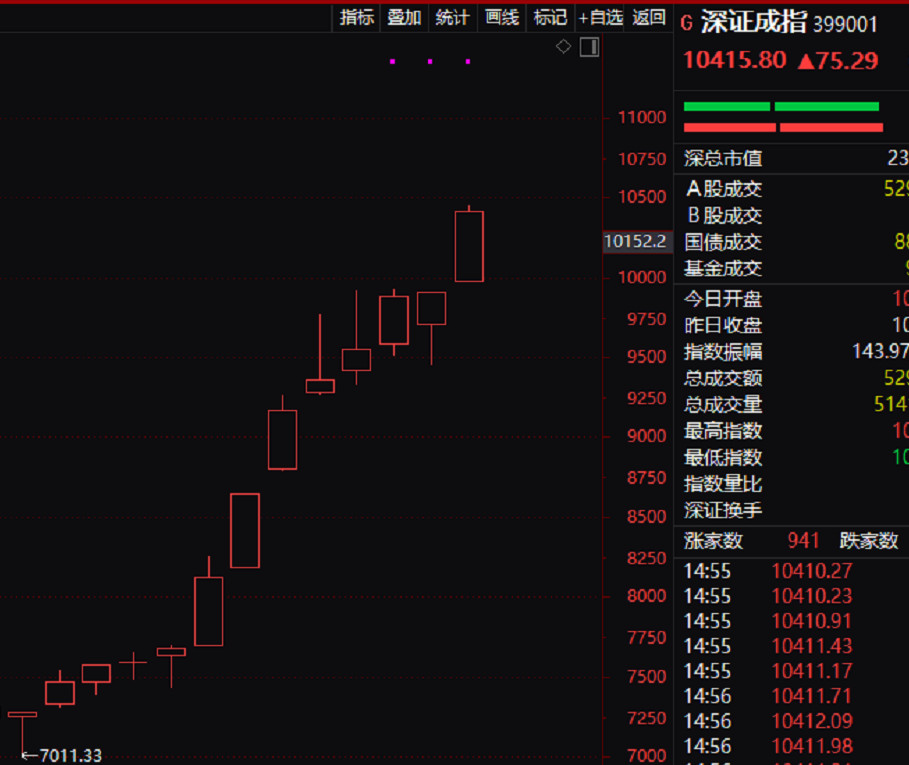Image resolution: width=909 pixels, height=765 pixels.
Task: Open the 叠加 overlay menu
Action: click(404, 17)
